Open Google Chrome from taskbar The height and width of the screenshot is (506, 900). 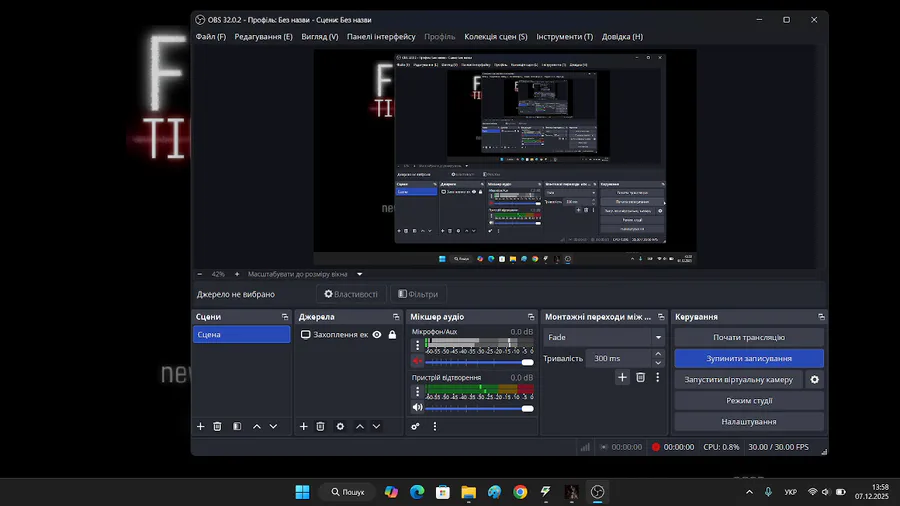[520, 492]
